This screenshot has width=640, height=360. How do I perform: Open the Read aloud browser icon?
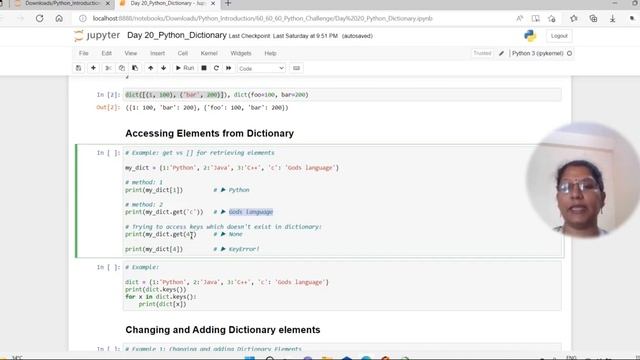point(520,18)
